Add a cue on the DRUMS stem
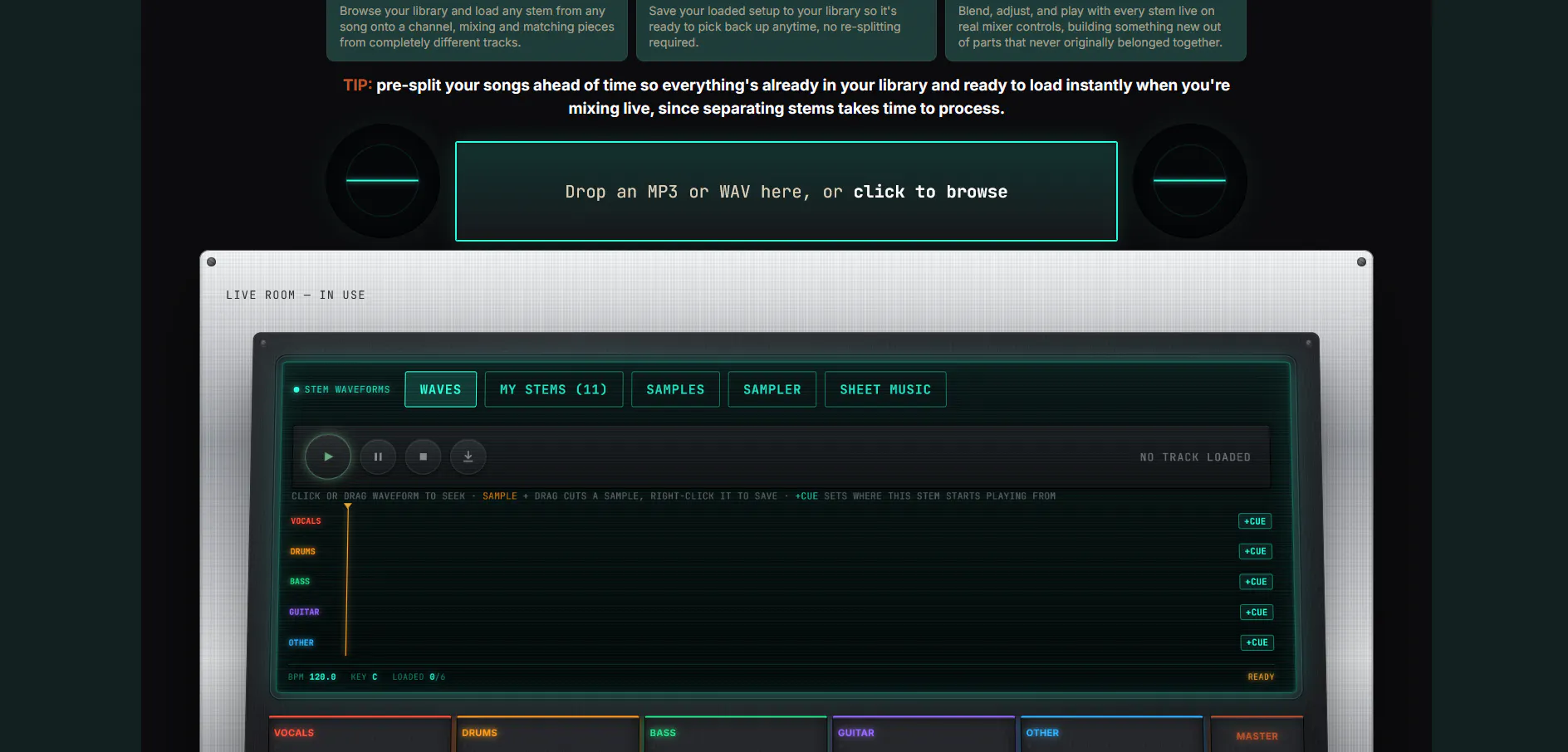The width and height of the screenshot is (1568, 752). pos(1256,551)
